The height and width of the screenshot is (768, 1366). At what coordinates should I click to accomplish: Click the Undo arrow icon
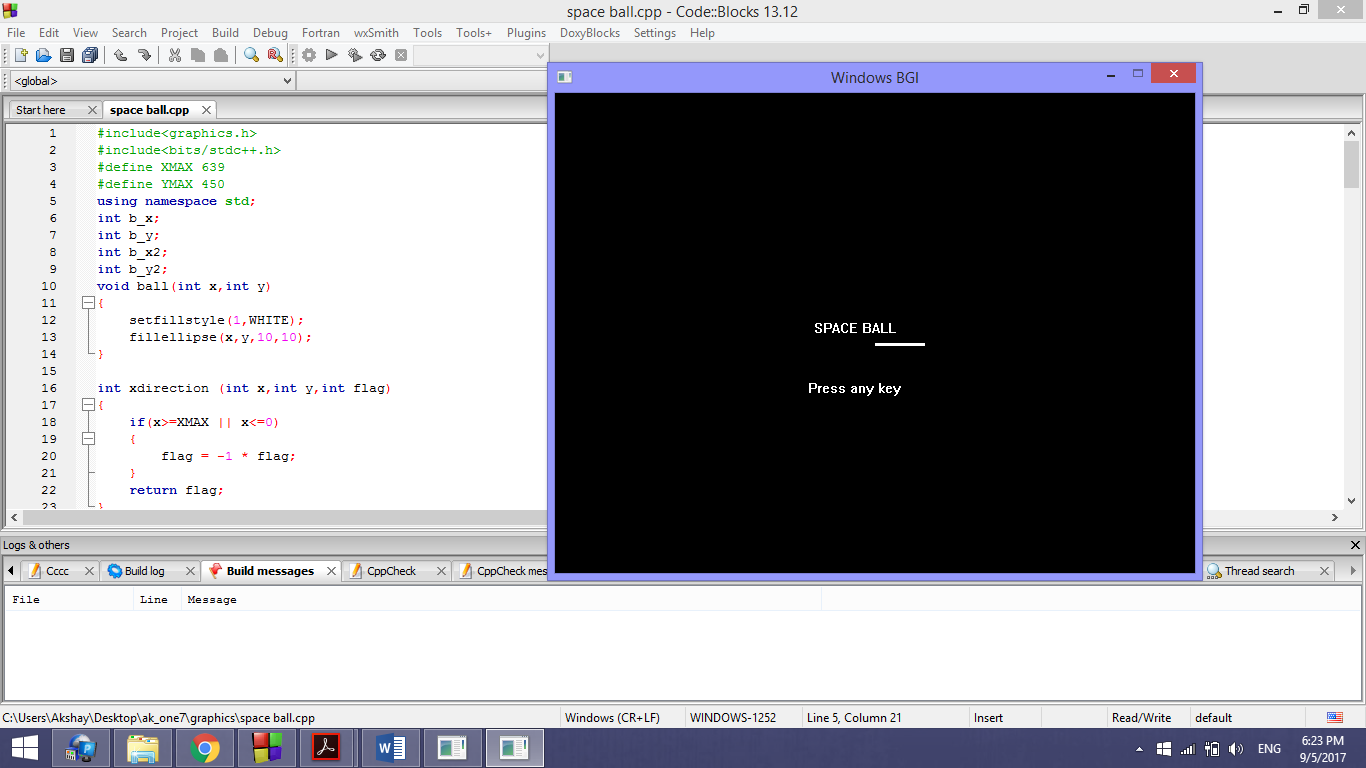120,55
